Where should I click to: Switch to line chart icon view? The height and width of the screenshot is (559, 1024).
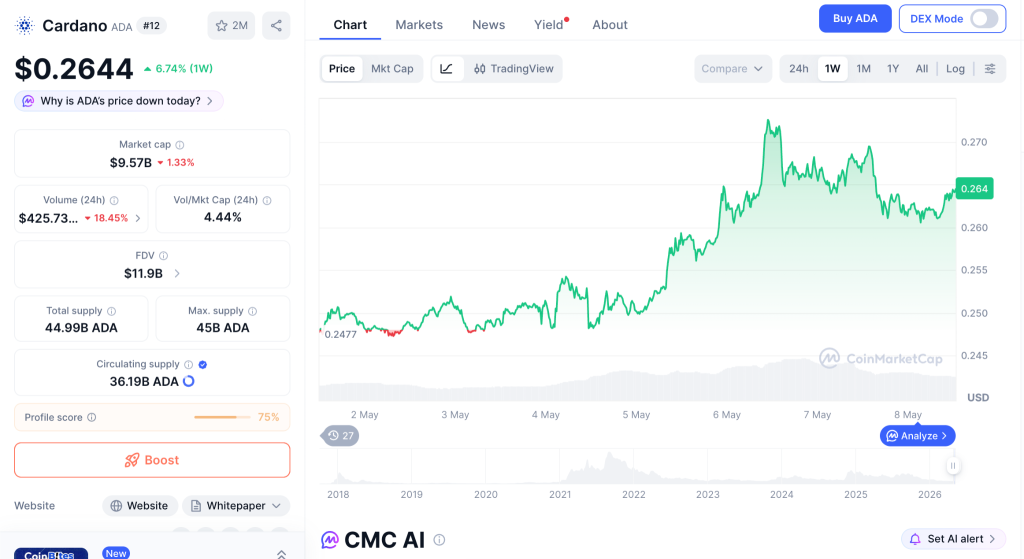(x=447, y=69)
